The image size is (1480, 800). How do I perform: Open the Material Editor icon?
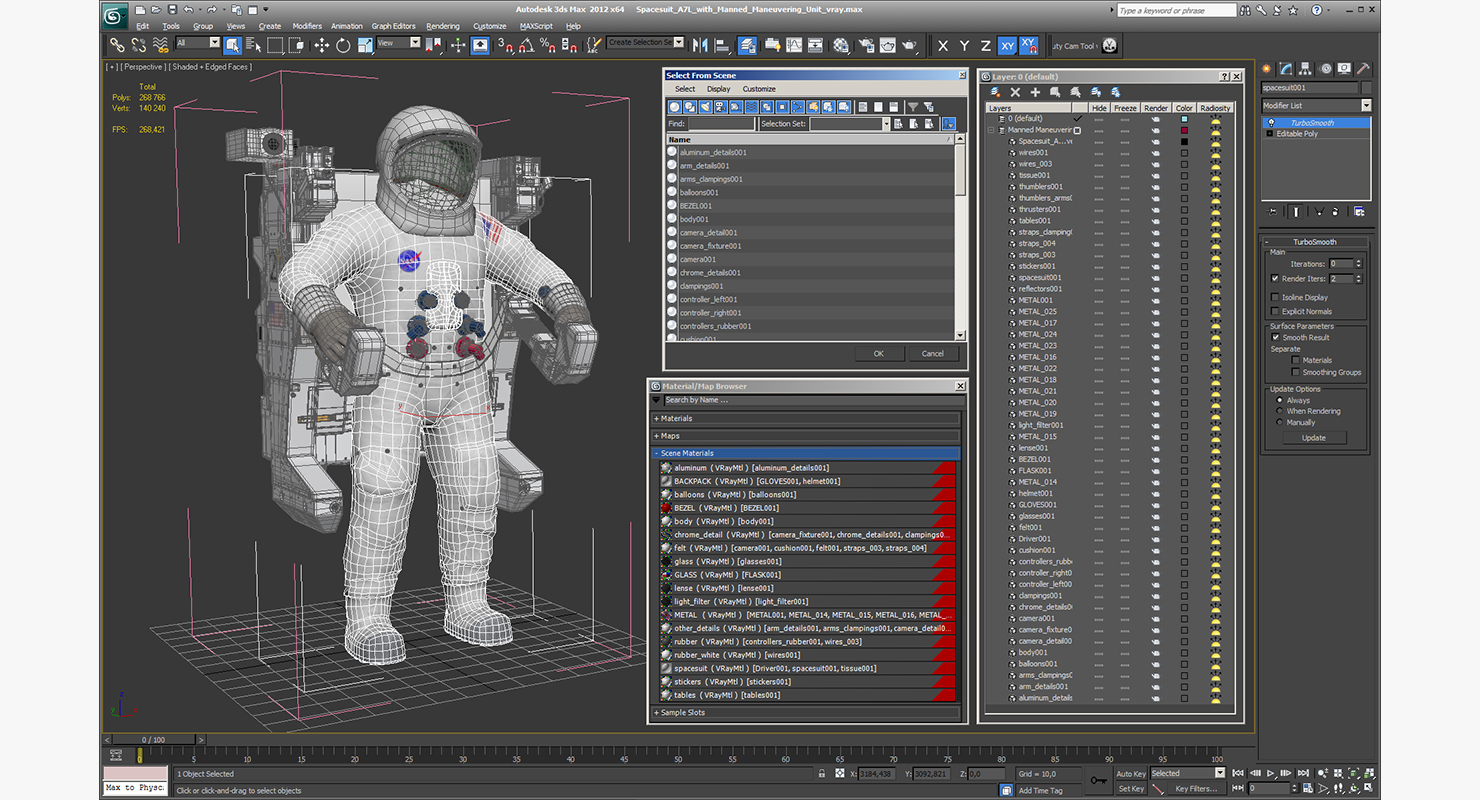point(841,45)
